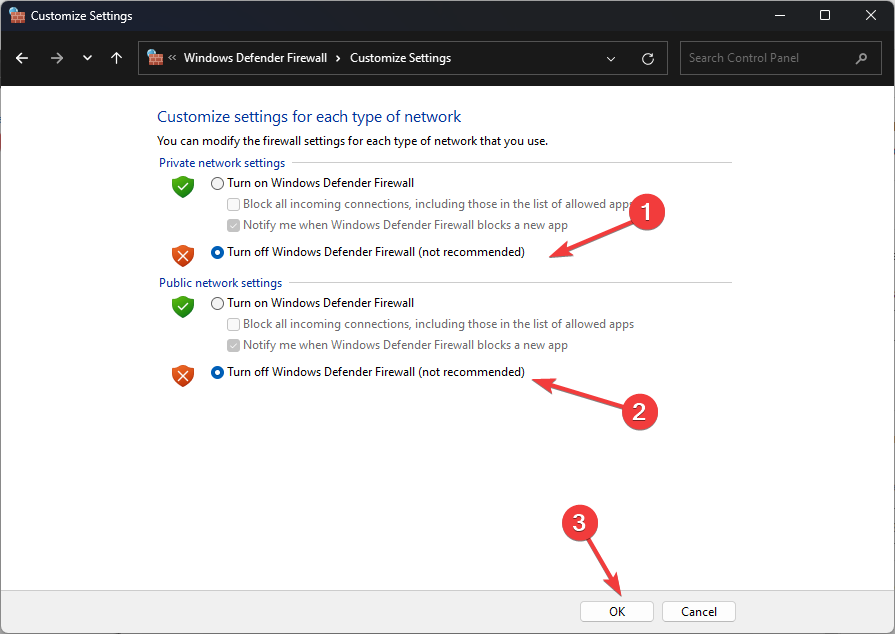Click the Customize settings for each type heading

(x=309, y=116)
